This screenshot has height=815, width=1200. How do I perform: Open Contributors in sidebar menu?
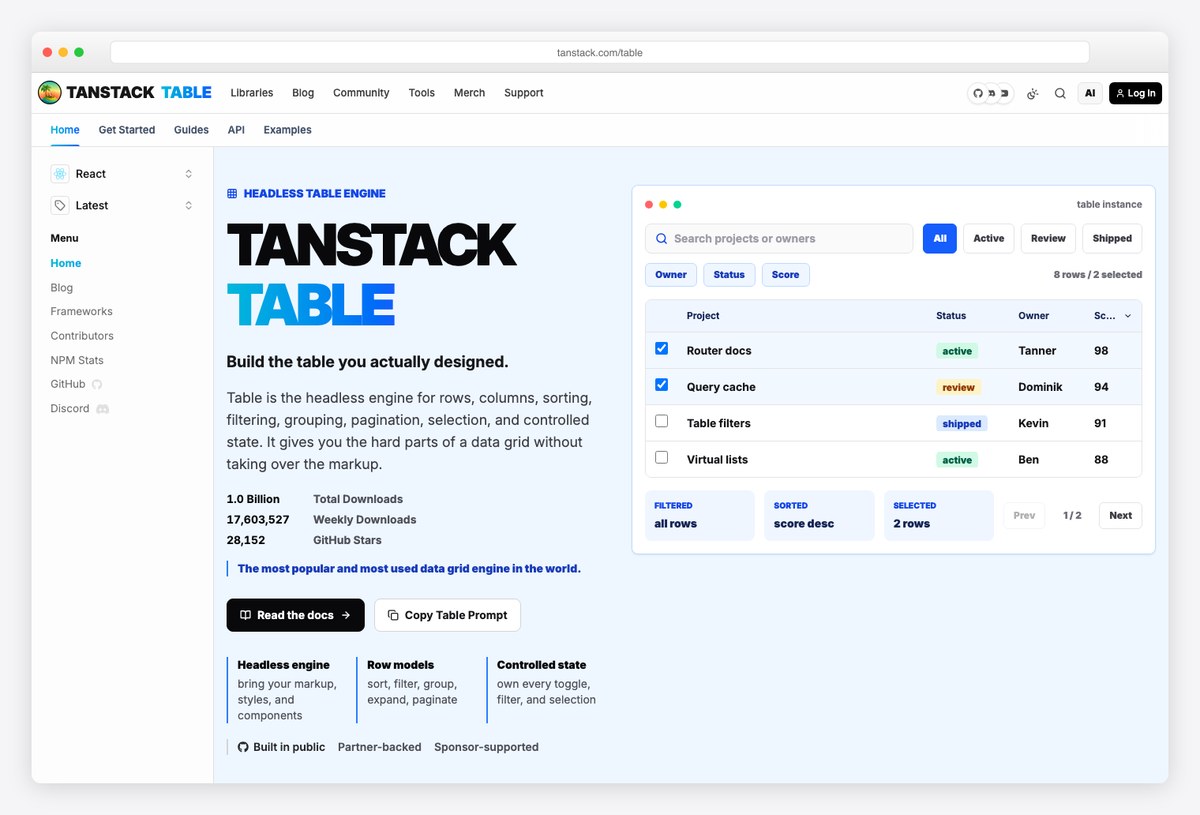(82, 336)
